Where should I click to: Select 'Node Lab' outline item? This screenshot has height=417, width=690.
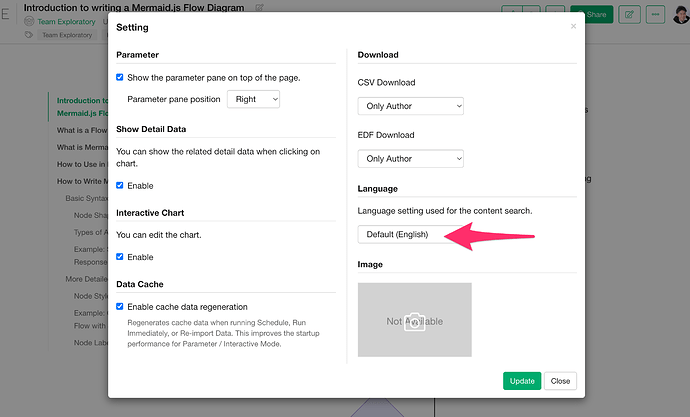pyautogui.click(x=91, y=343)
